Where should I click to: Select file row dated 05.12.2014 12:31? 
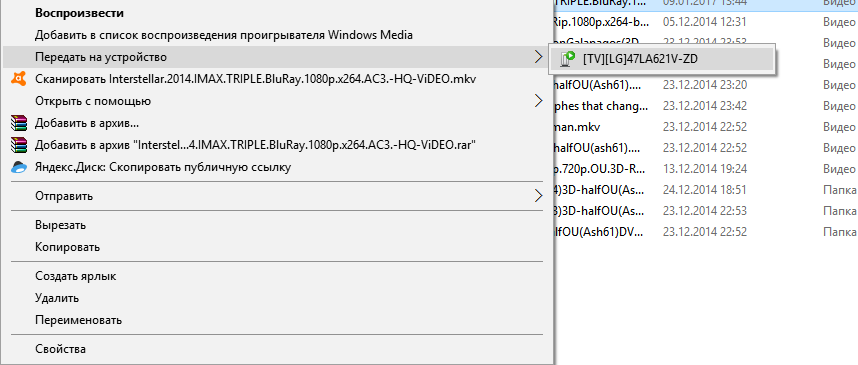tap(706, 22)
